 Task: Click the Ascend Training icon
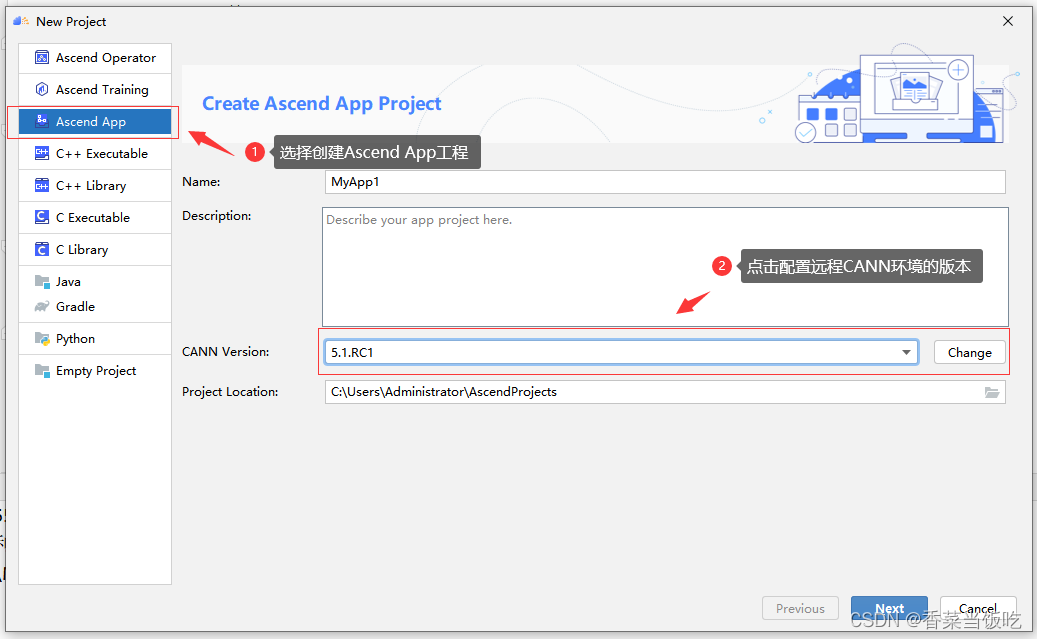[42, 89]
